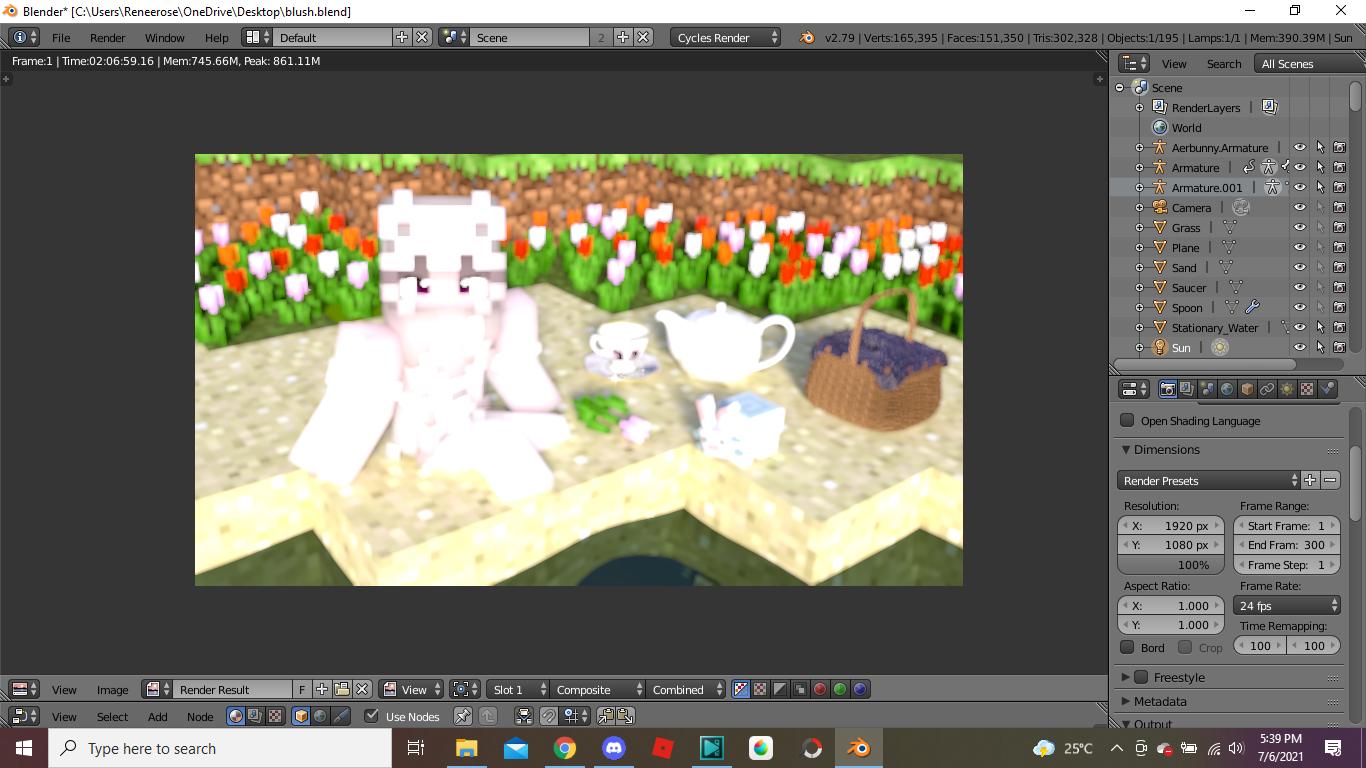The image size is (1366, 768).
Task: Unlink the Render Result image
Action: click(362, 689)
